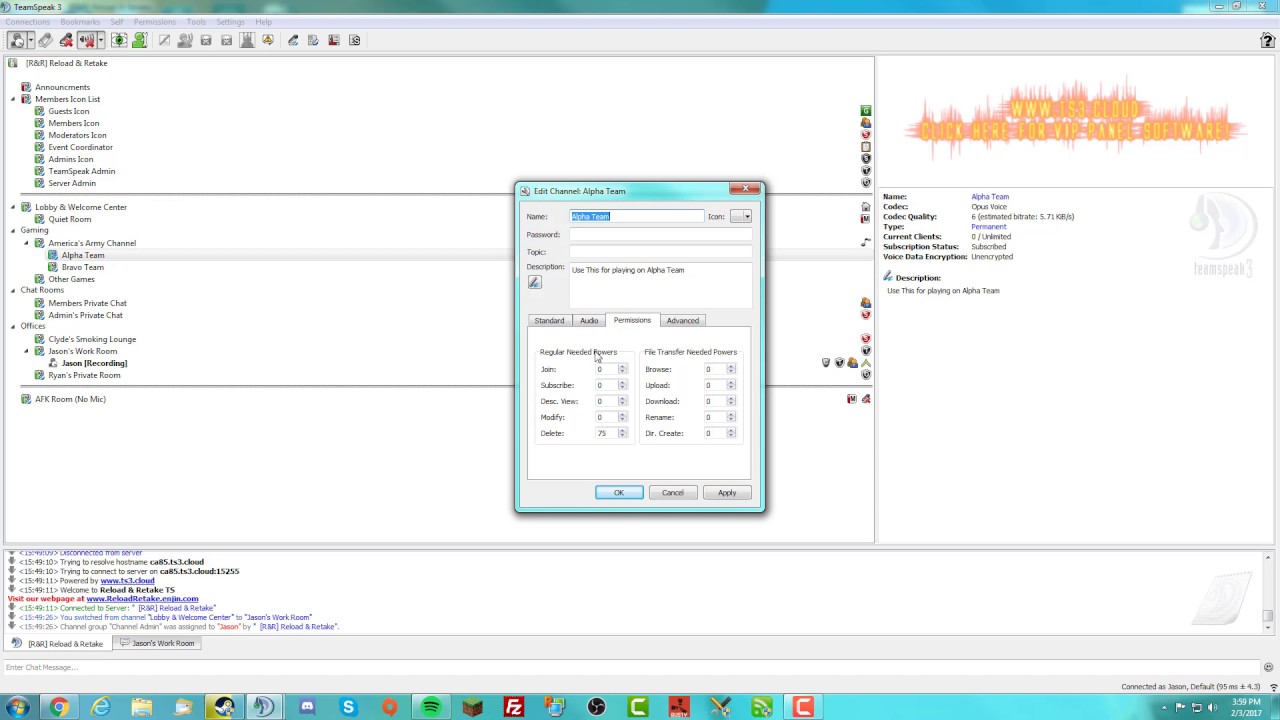Open the channel Icon dropdown
Viewport: 1280px width, 720px height.
(x=741, y=216)
